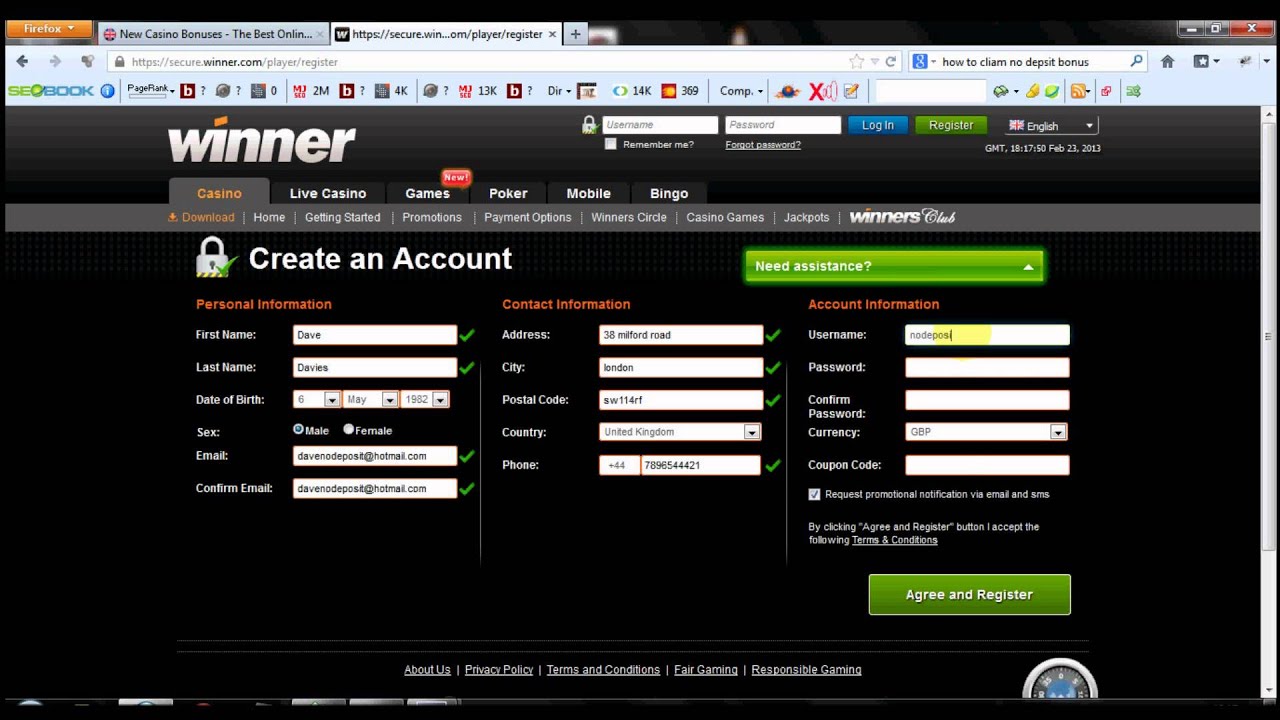
Task: Open the birth month May dropdown
Action: click(x=371, y=399)
